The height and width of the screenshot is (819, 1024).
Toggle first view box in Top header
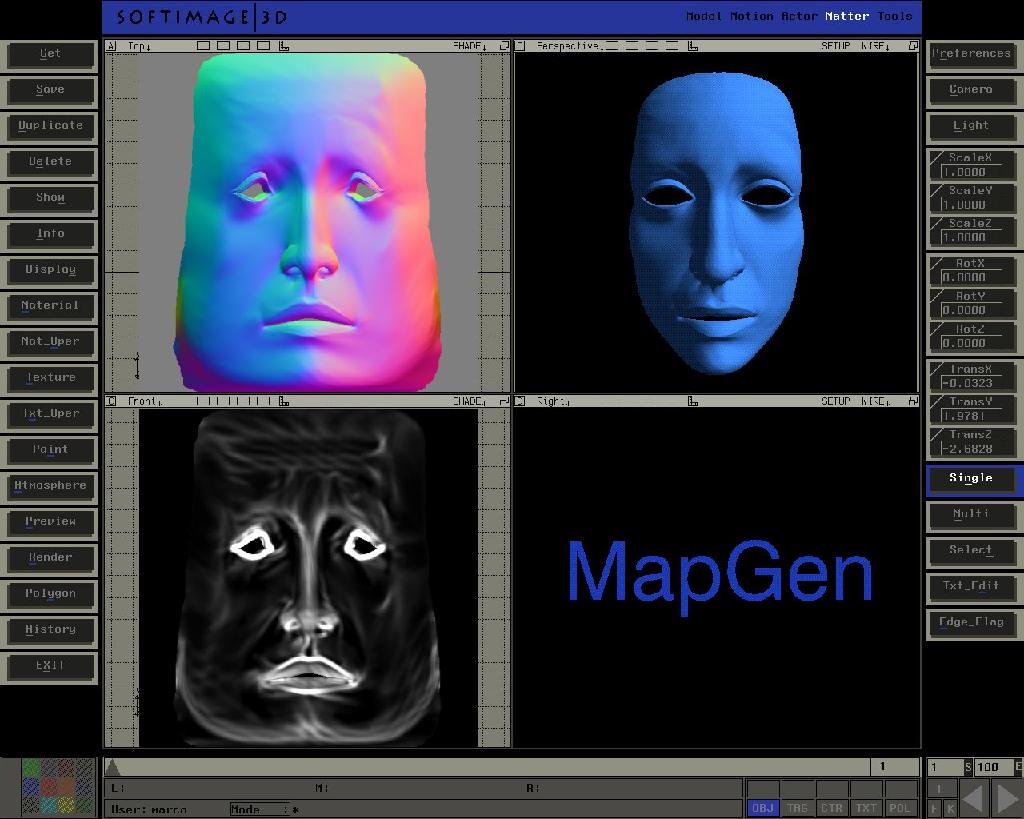[204, 46]
